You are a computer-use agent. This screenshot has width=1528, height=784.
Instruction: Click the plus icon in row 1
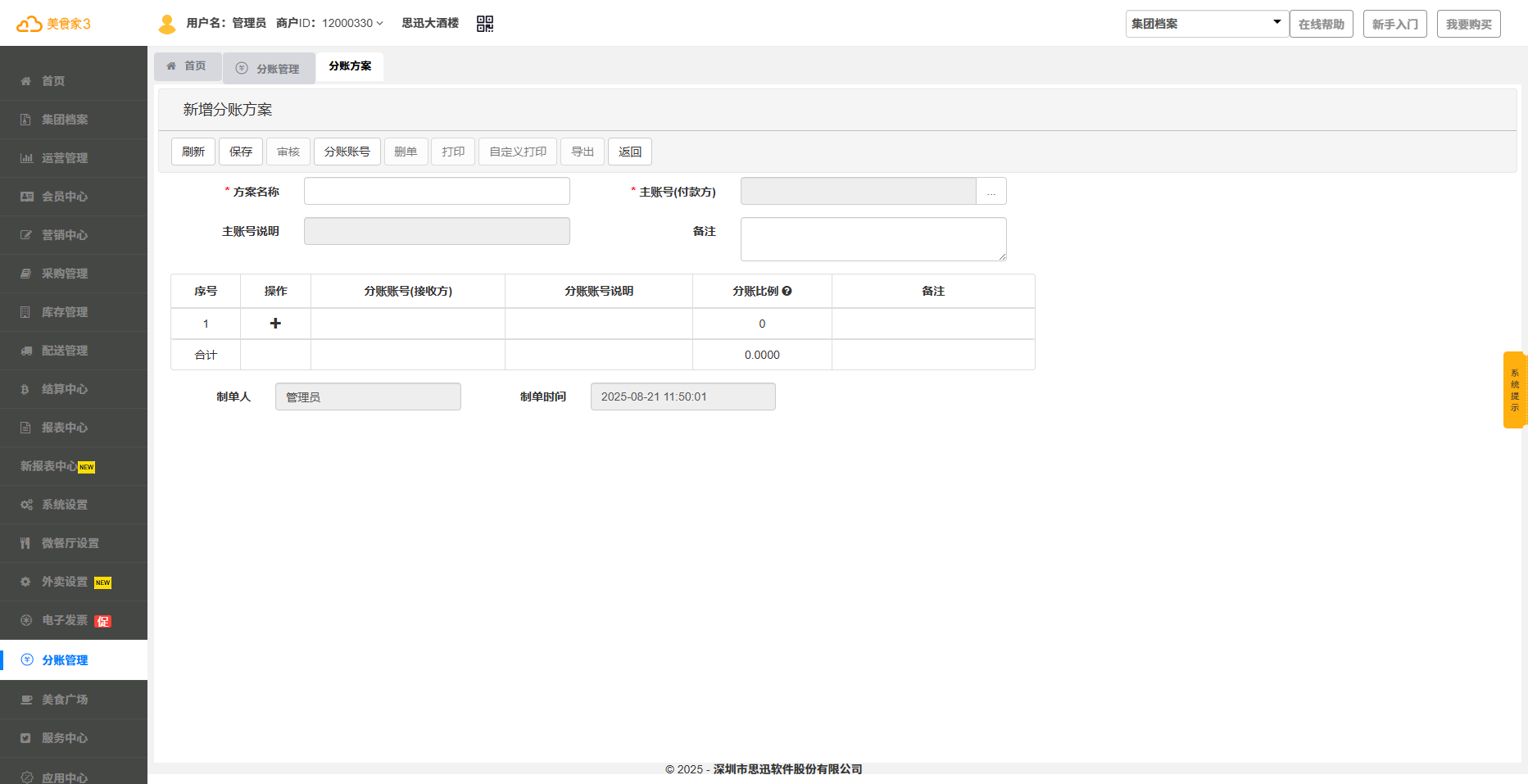click(275, 324)
